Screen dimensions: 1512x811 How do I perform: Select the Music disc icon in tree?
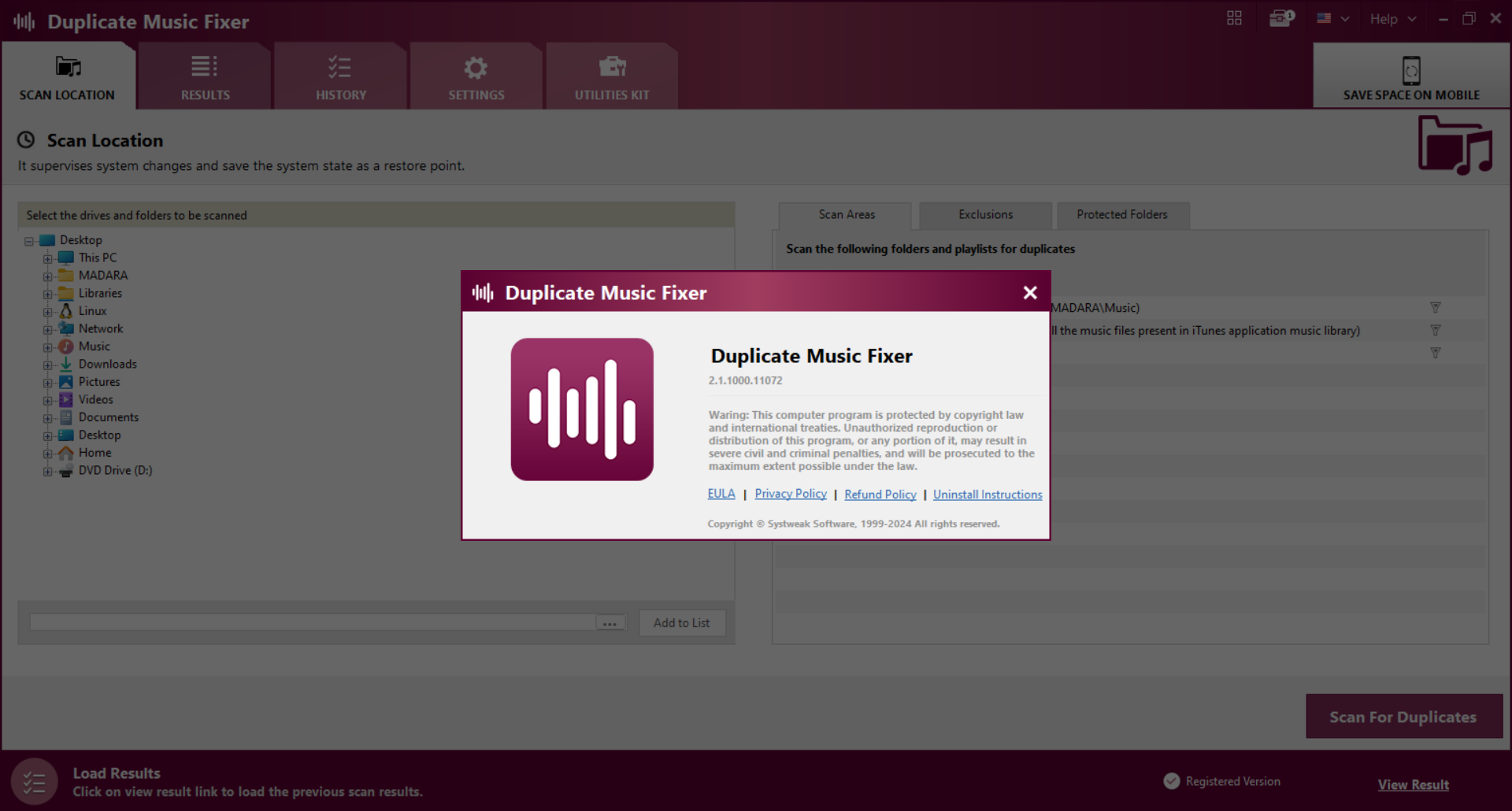click(x=66, y=346)
